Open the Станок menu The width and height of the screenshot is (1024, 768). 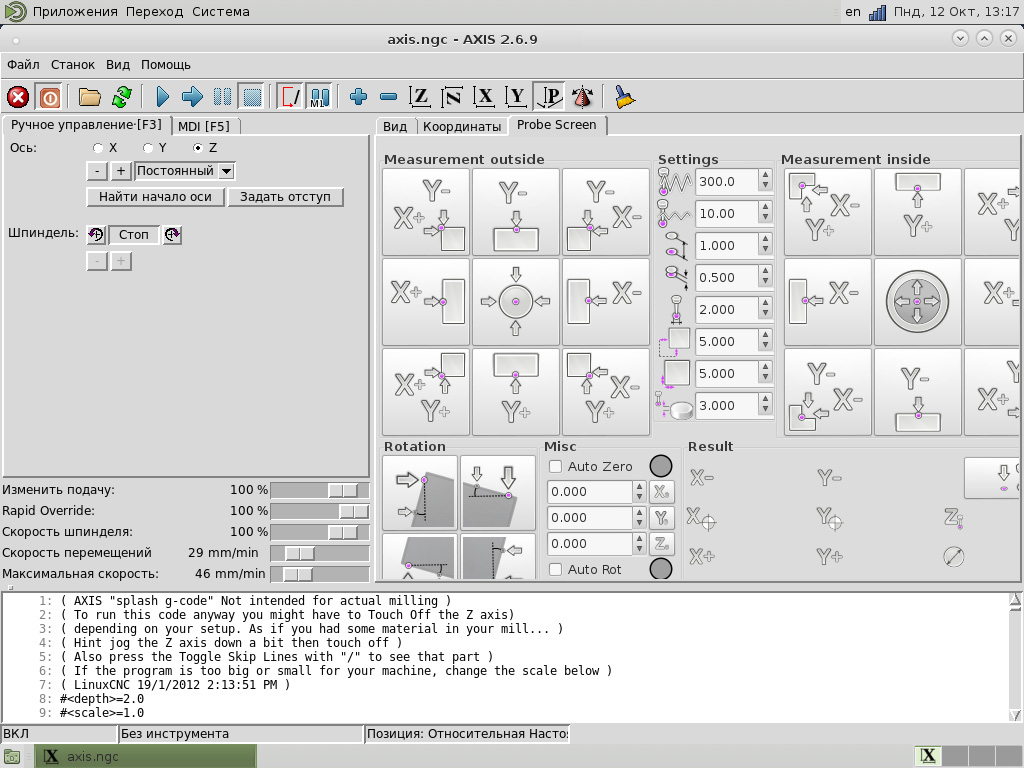coord(73,65)
